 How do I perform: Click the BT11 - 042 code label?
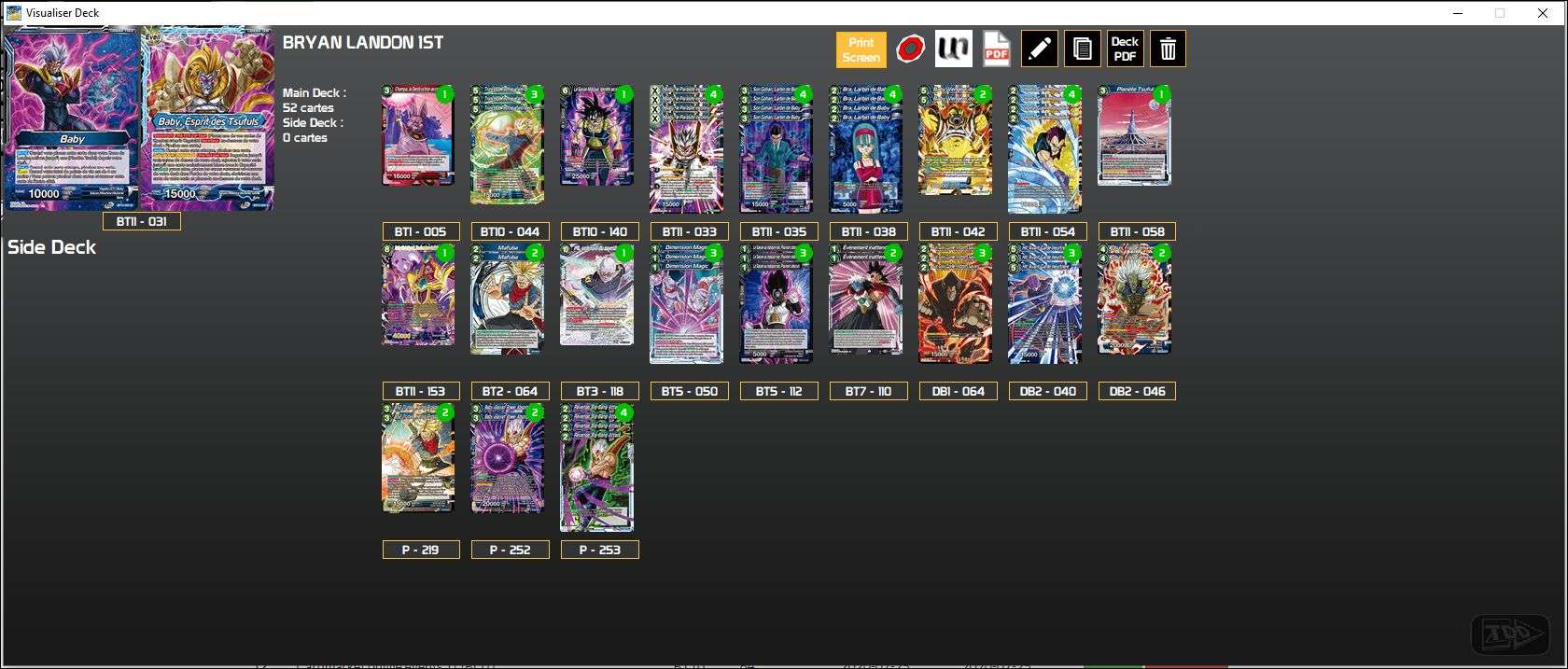coord(959,231)
